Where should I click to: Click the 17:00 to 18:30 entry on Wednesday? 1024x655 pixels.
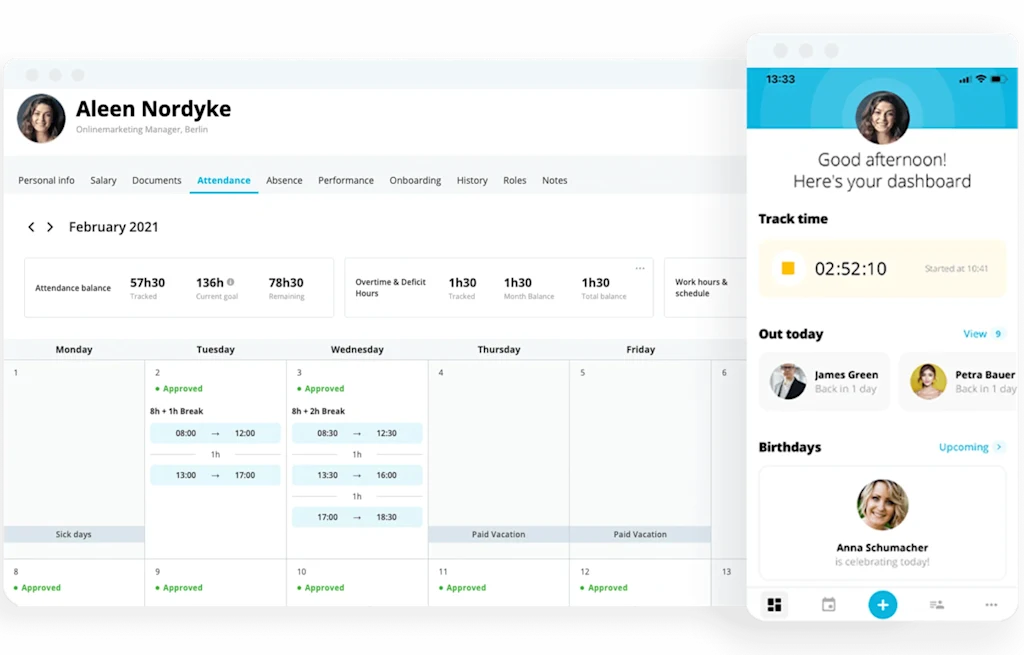357,517
